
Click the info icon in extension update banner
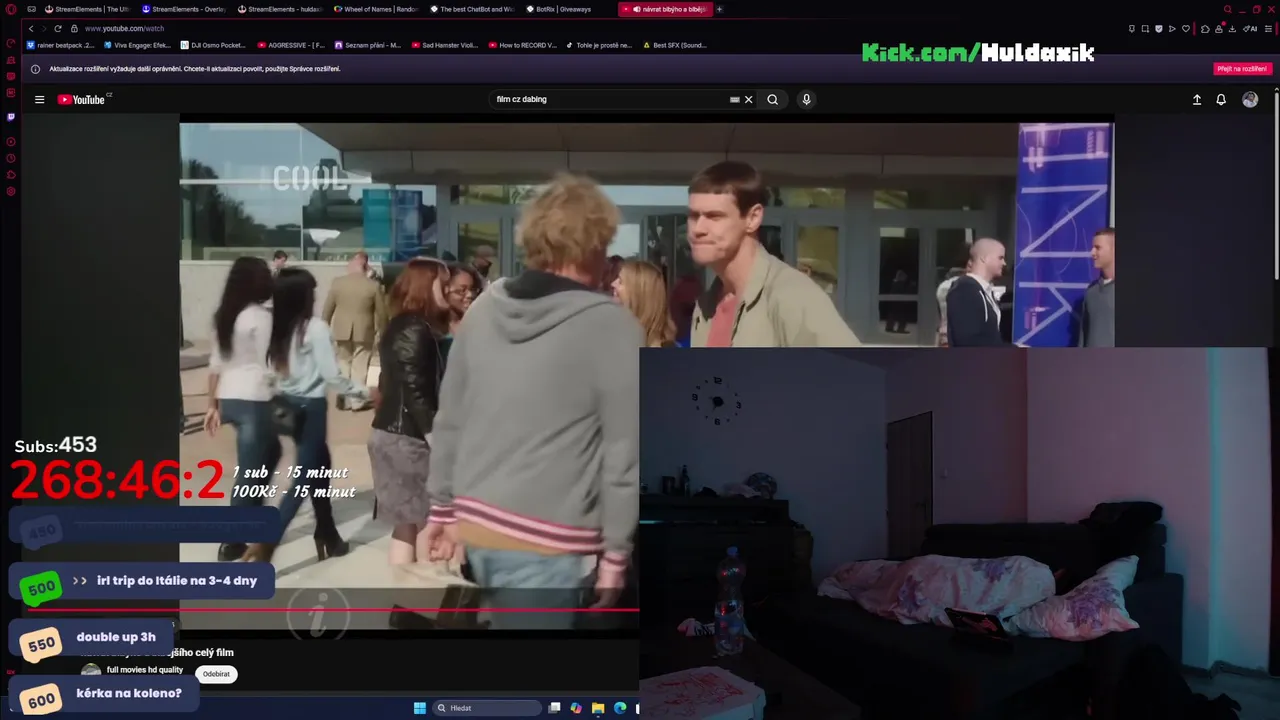[35, 69]
